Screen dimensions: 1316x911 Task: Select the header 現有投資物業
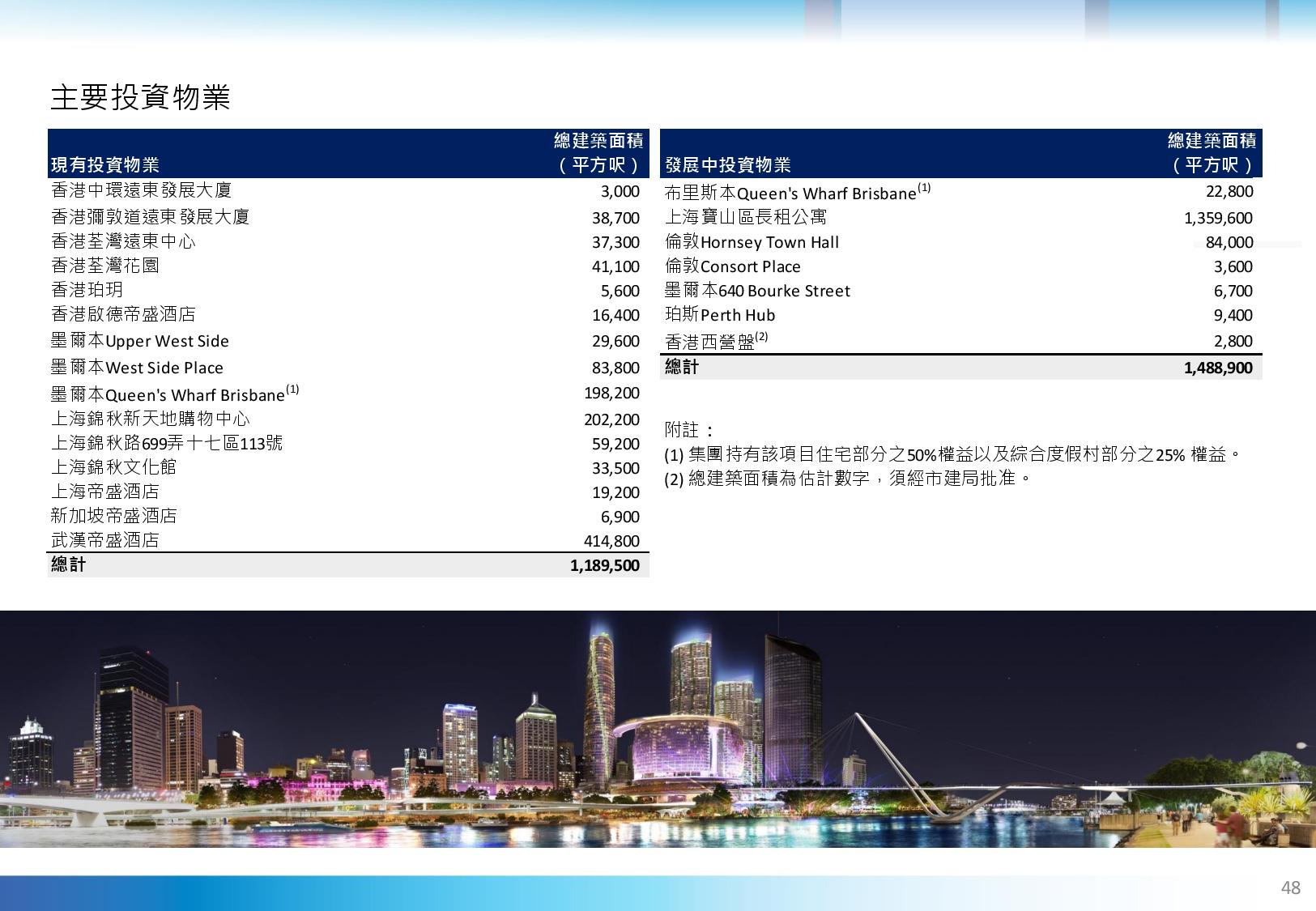pyautogui.click(x=105, y=165)
